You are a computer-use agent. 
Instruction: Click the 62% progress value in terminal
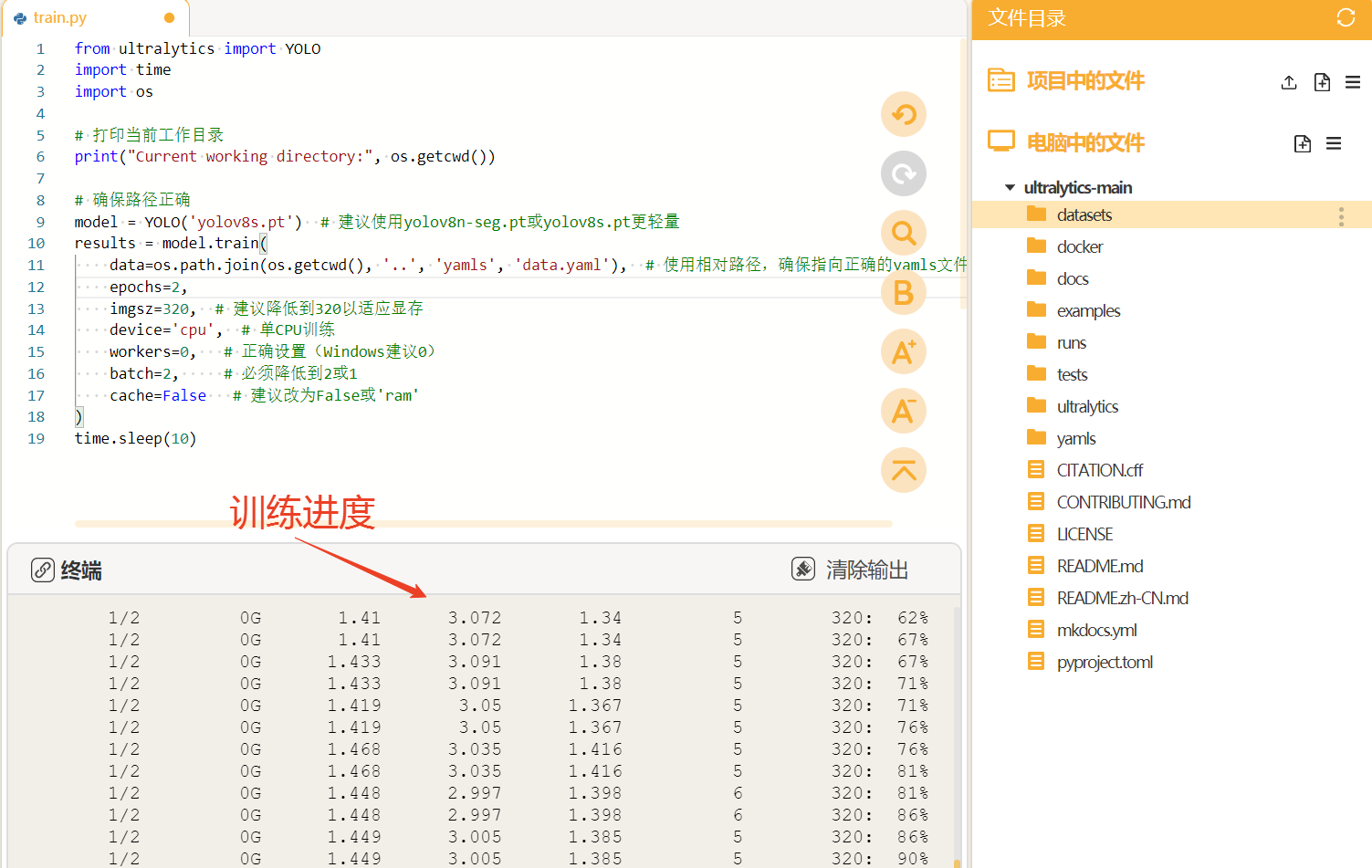point(912,618)
